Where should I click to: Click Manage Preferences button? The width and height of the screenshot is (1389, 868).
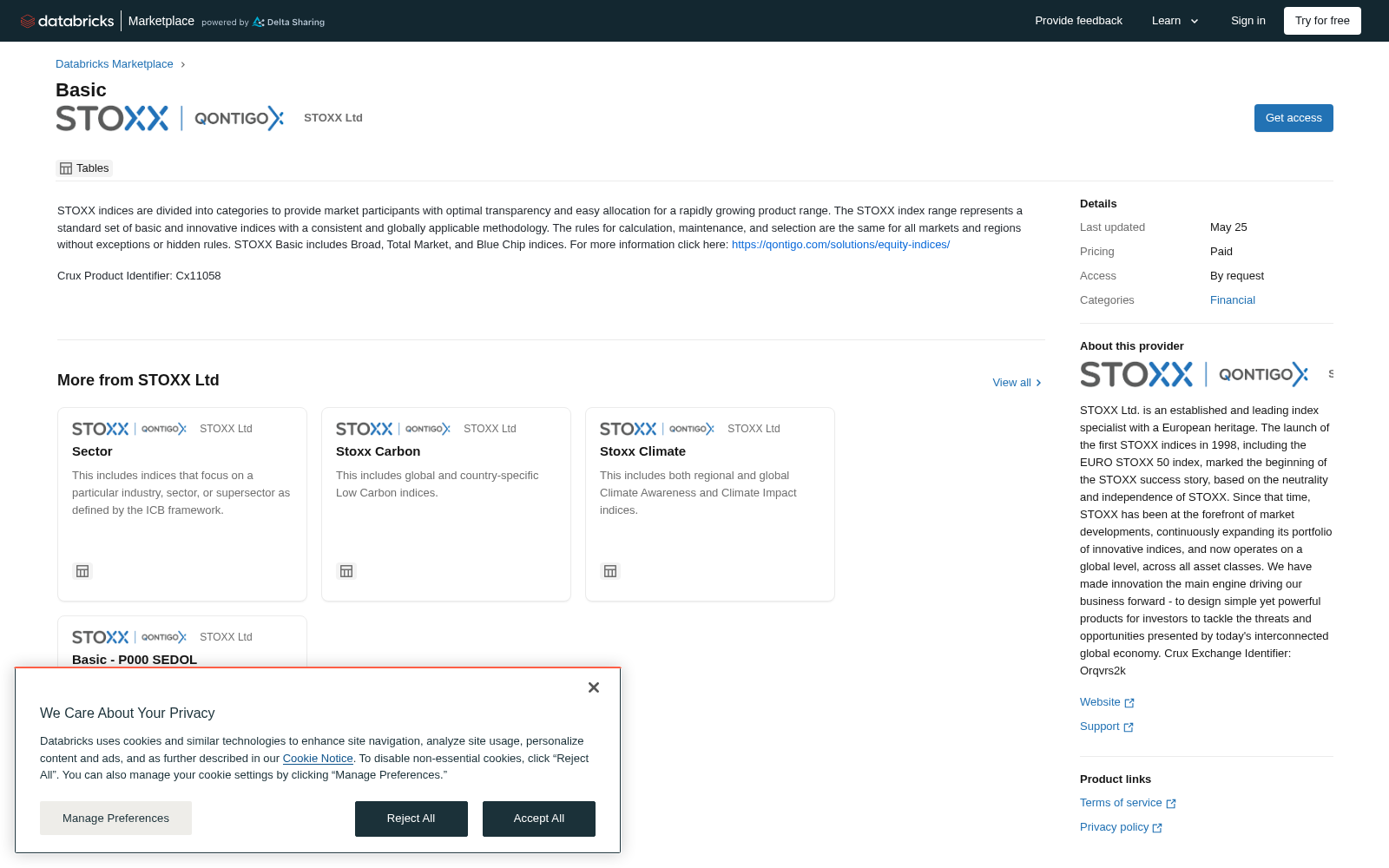tap(115, 819)
